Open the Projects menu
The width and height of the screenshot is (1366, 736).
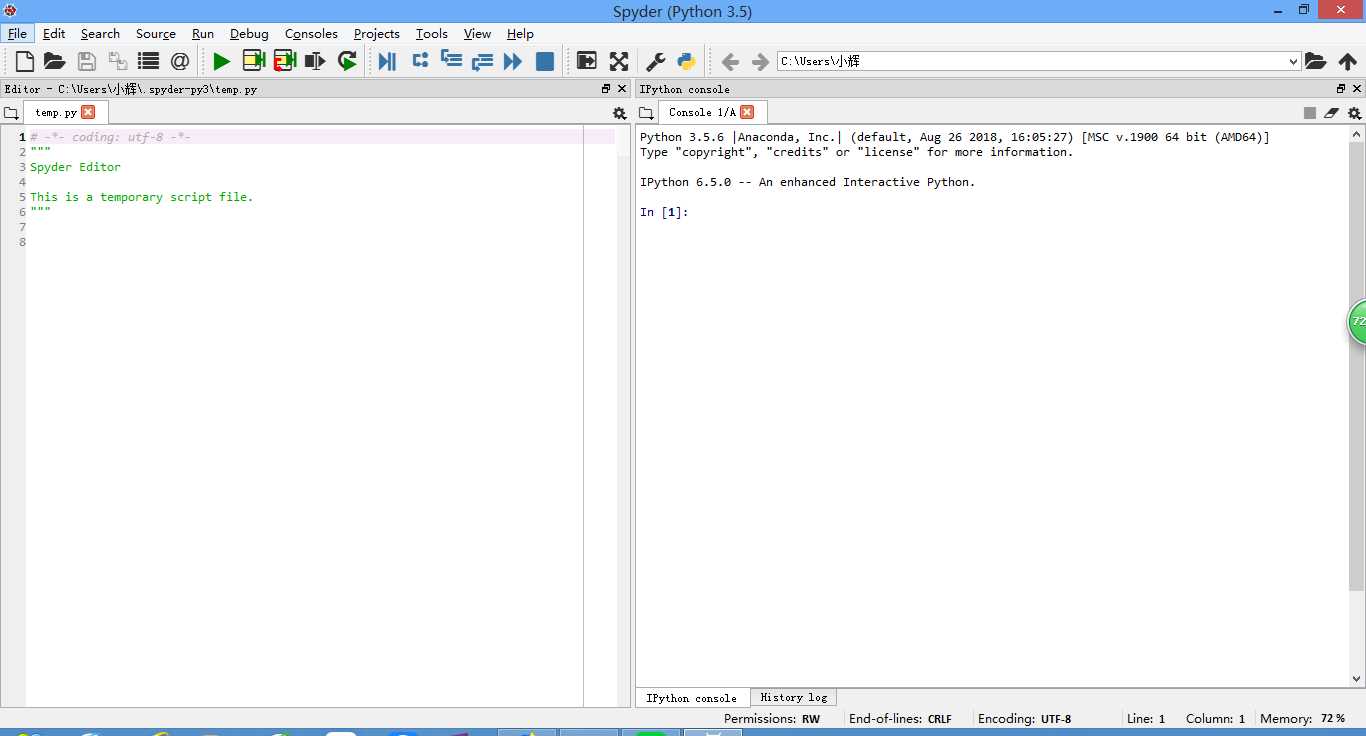point(377,33)
